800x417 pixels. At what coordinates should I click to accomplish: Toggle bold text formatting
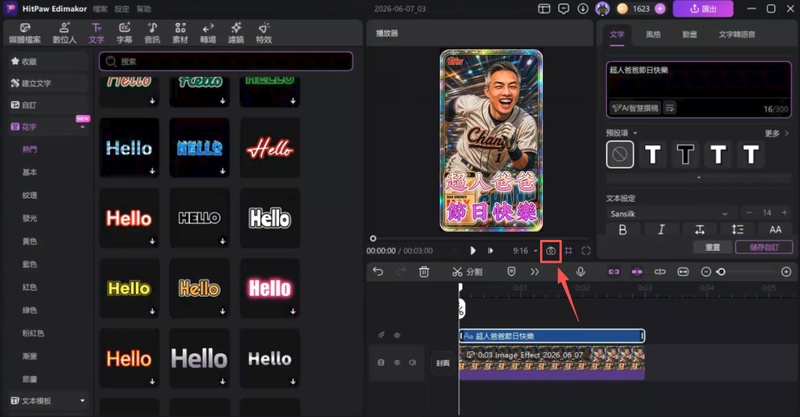coord(622,230)
